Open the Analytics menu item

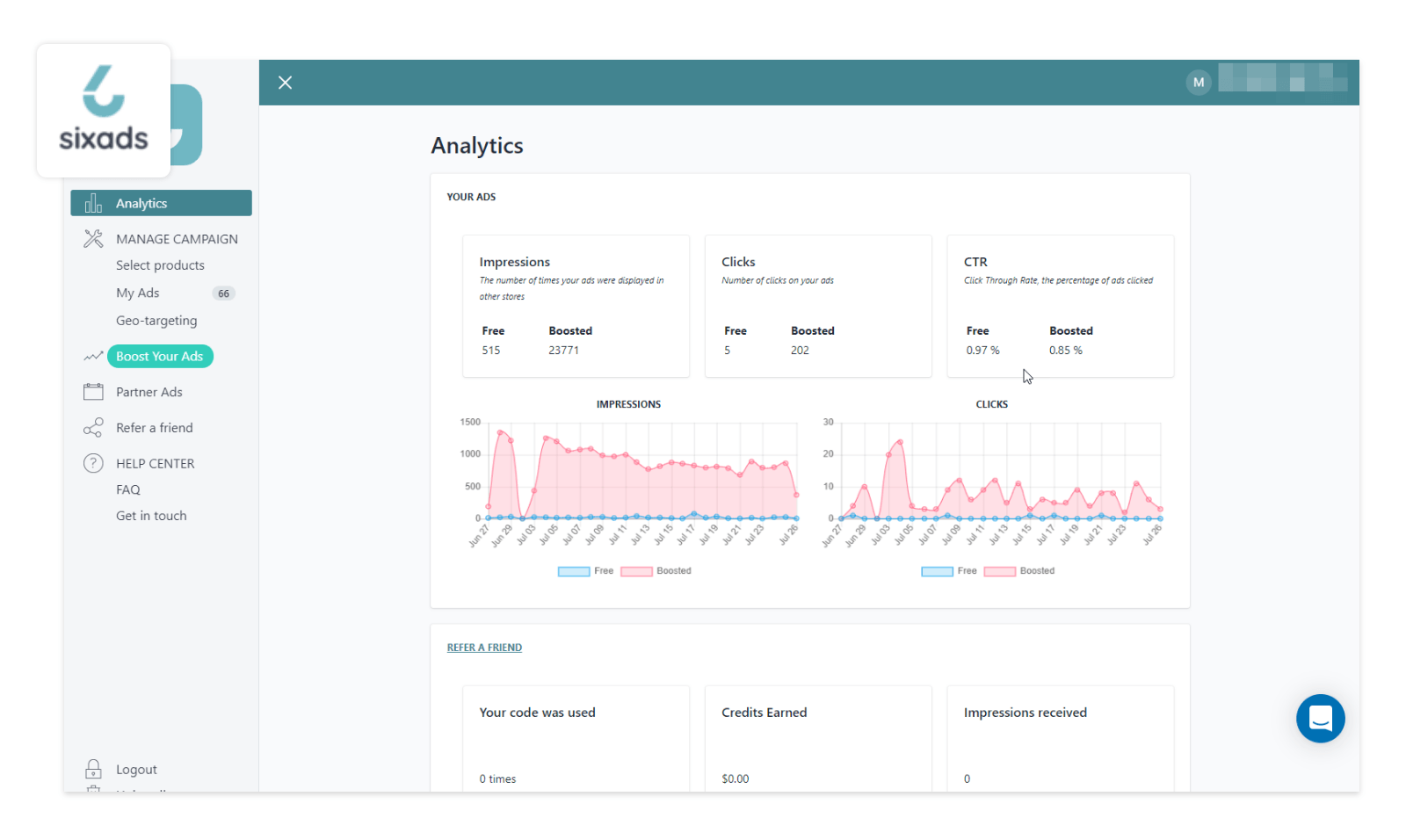(x=162, y=203)
